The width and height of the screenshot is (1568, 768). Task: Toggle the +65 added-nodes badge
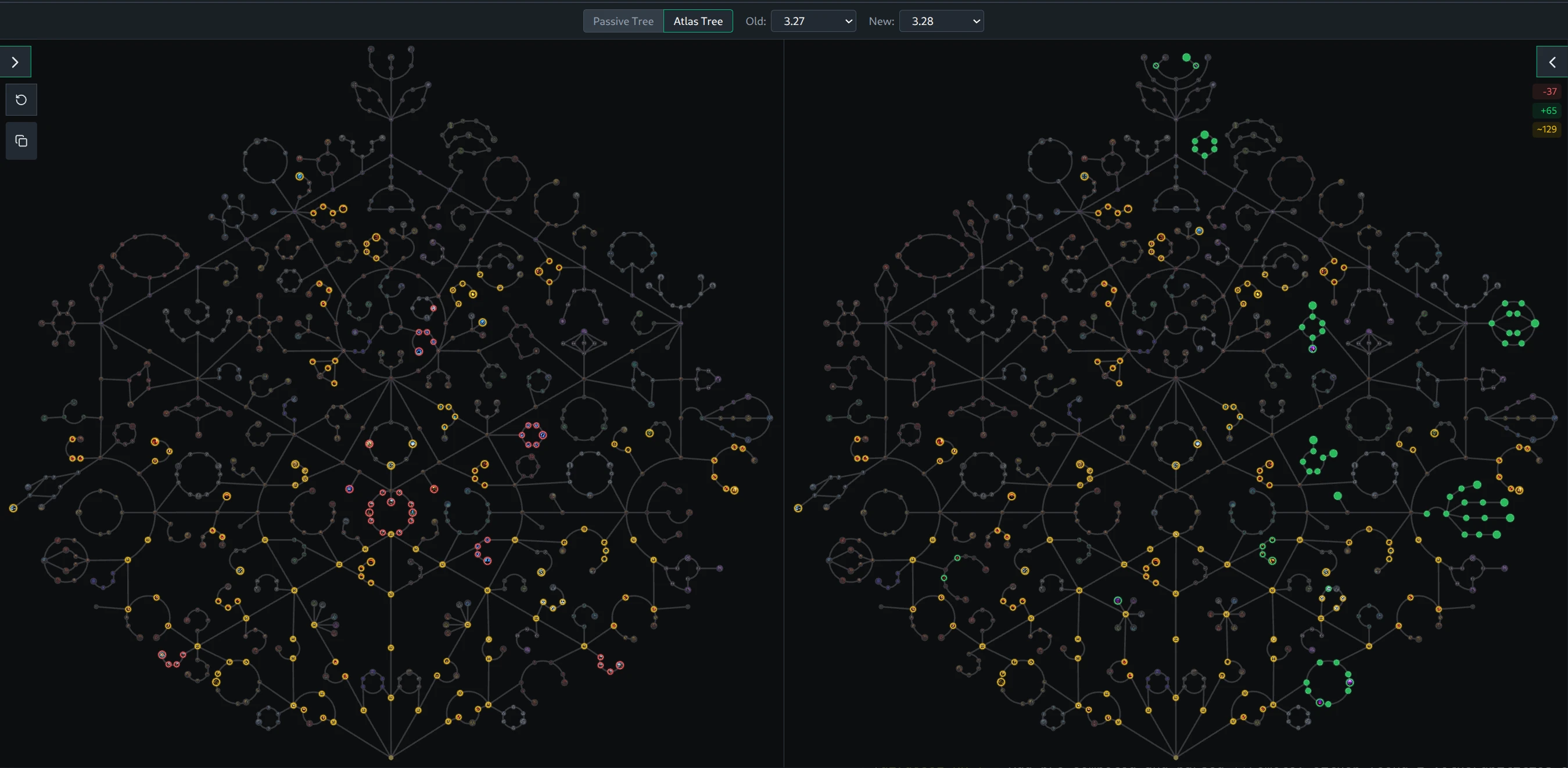pos(1548,110)
